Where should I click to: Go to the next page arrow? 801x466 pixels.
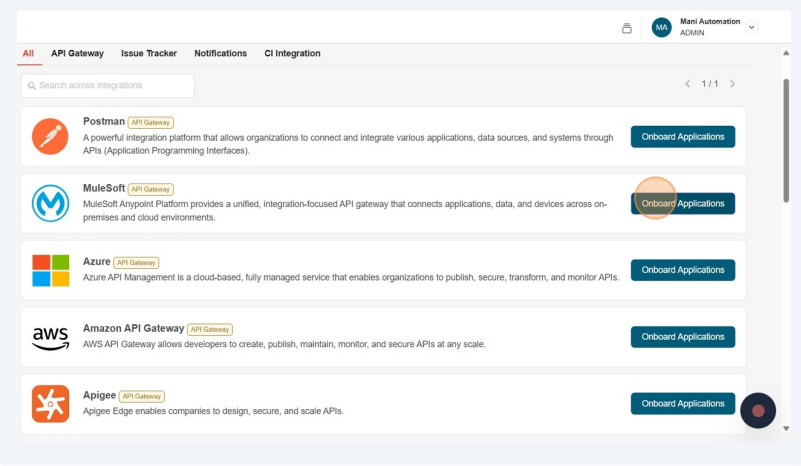(x=733, y=84)
